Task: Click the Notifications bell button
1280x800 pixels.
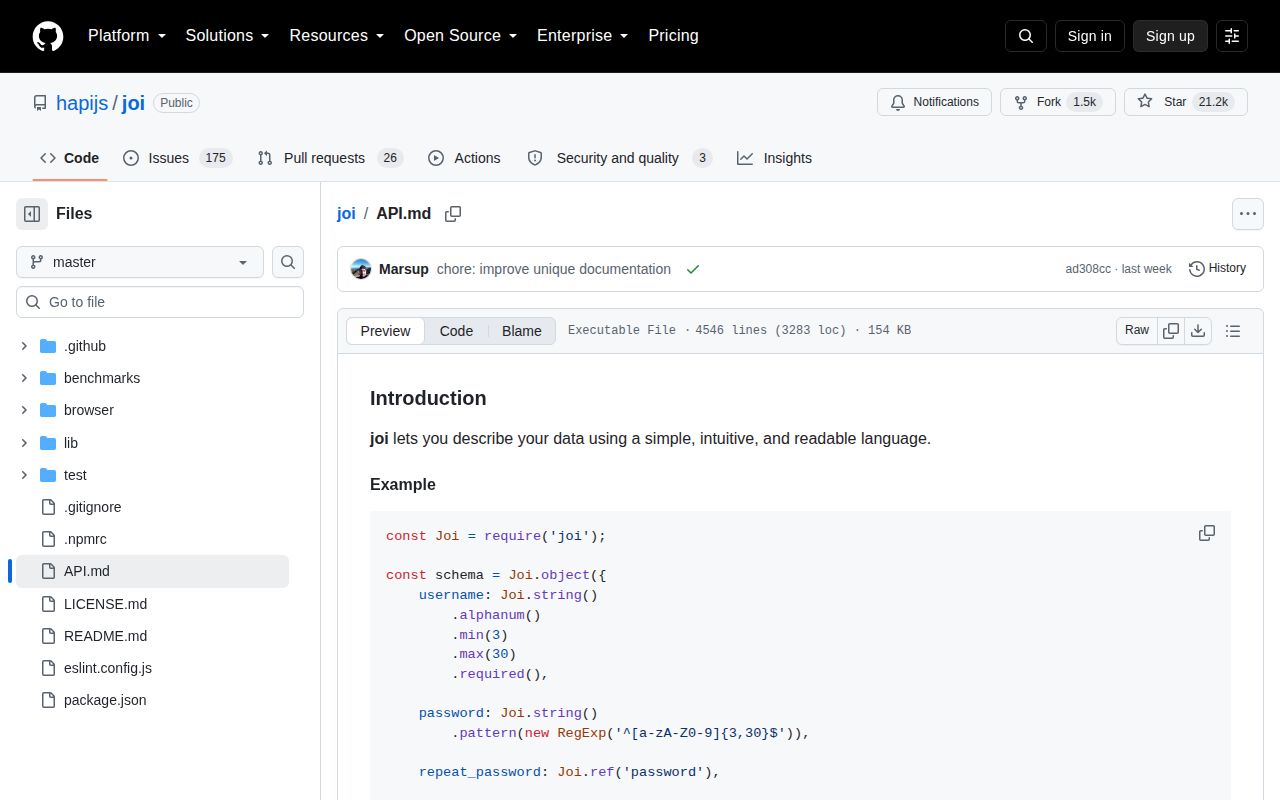Action: pyautogui.click(x=934, y=102)
